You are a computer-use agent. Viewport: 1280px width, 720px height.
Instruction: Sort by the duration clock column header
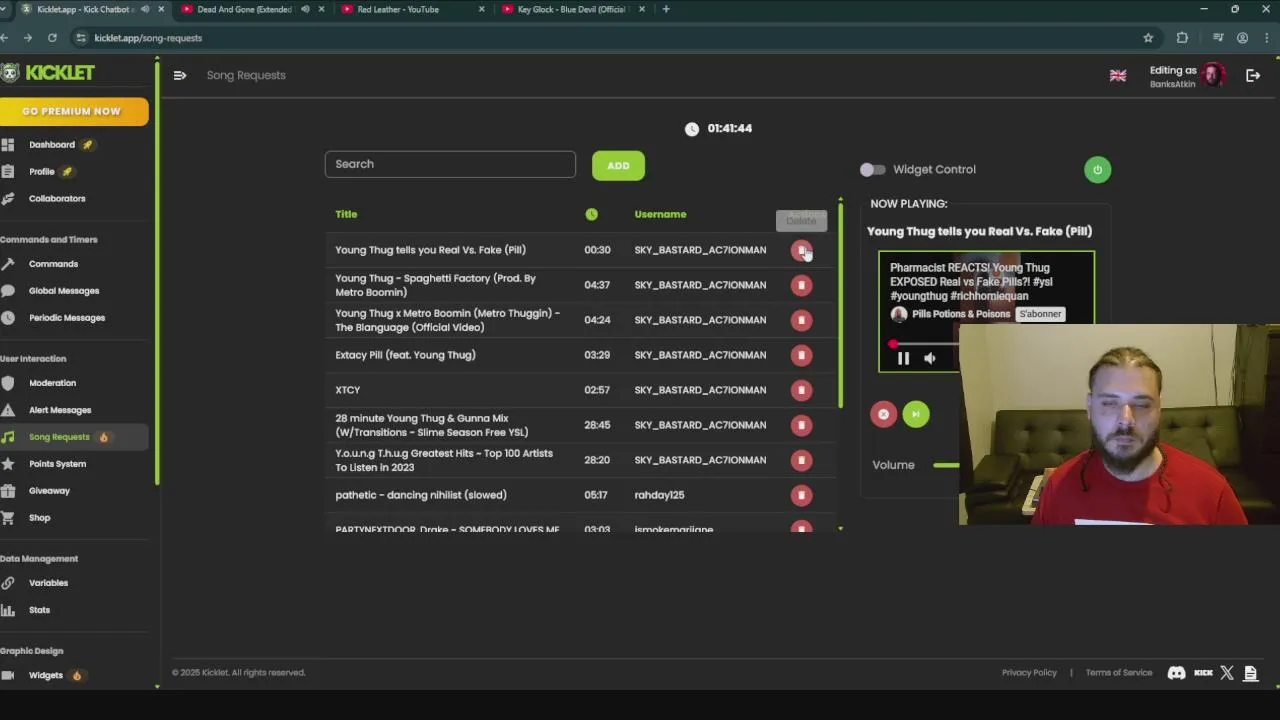point(592,214)
